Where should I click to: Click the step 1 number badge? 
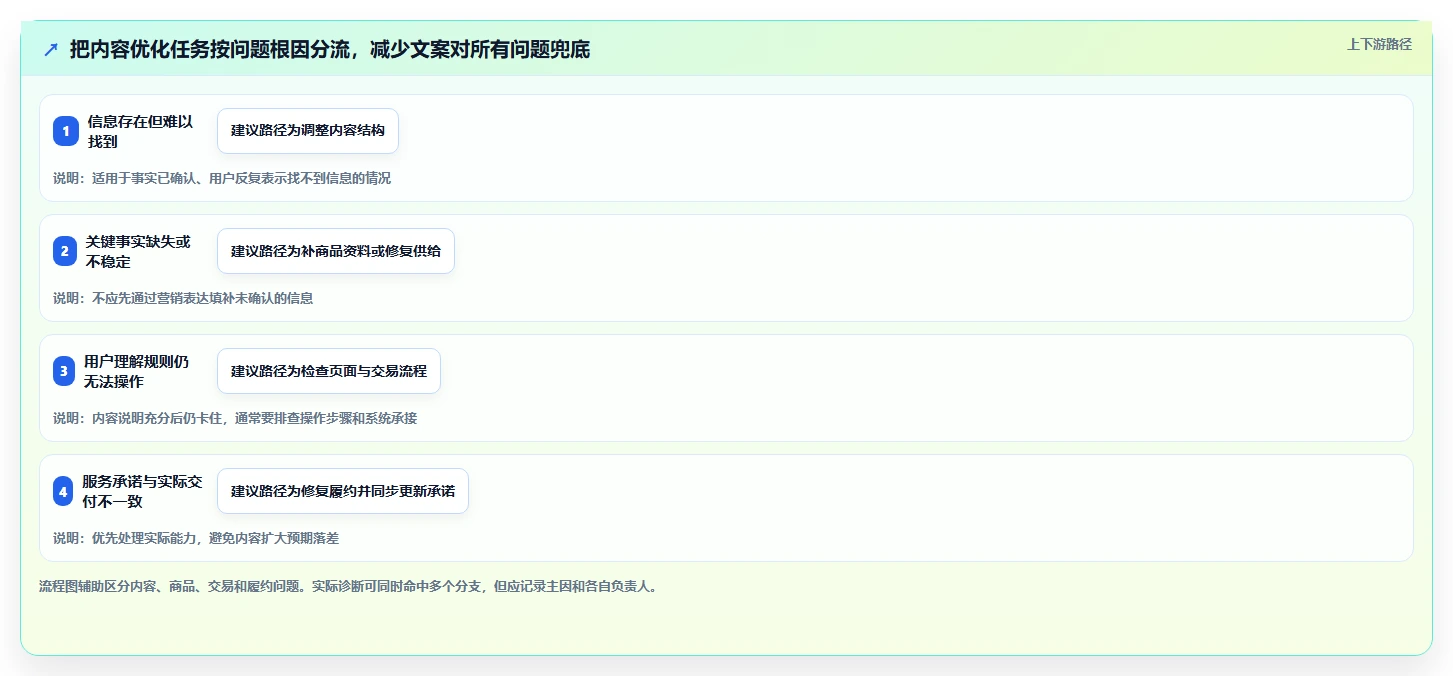point(66,131)
